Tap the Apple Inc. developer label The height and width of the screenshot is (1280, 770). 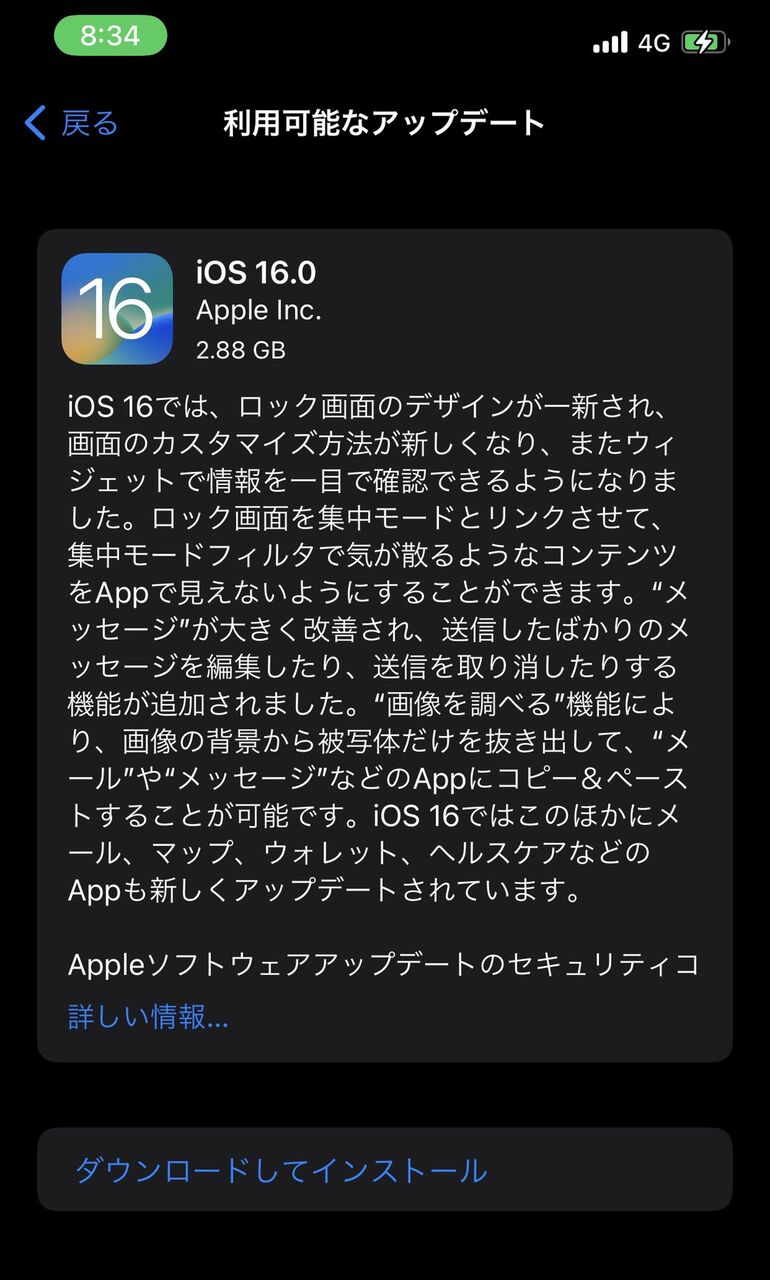[x=259, y=311]
